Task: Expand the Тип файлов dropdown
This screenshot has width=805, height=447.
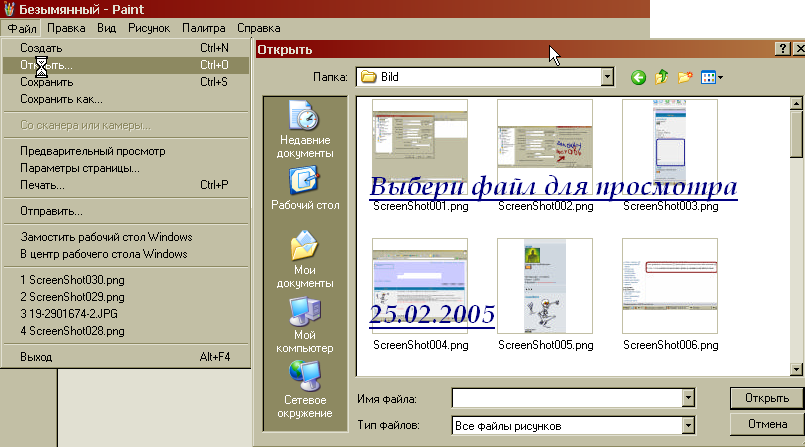Action: pyautogui.click(x=687, y=427)
